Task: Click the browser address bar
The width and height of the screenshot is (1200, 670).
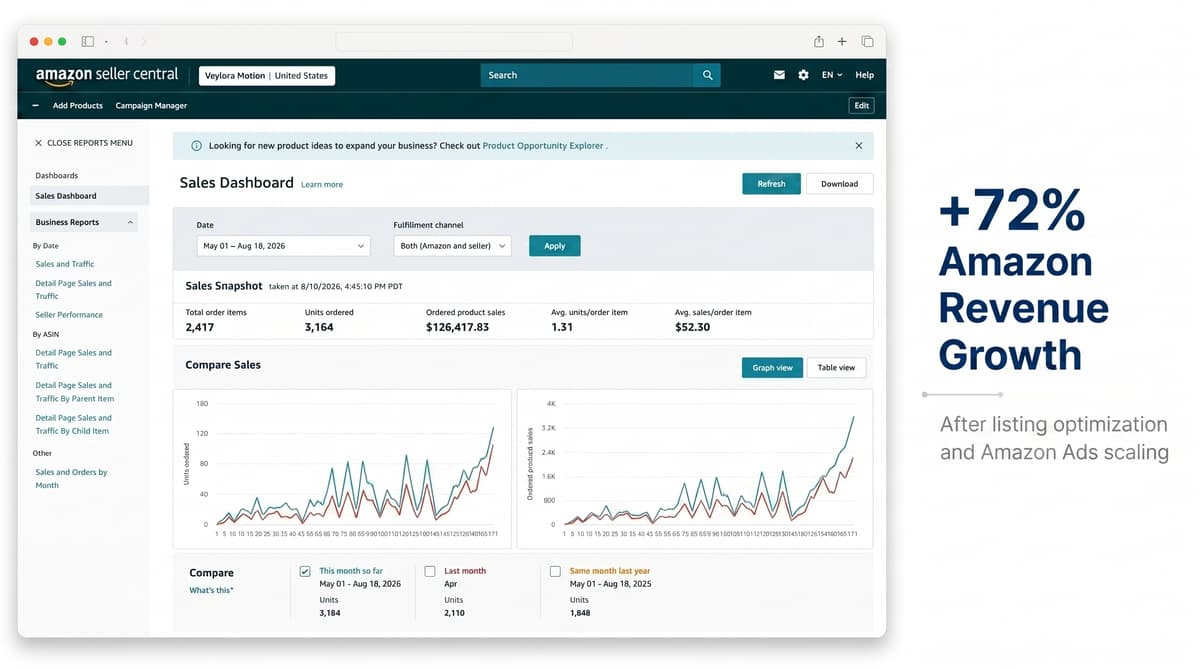Action: click(x=454, y=41)
